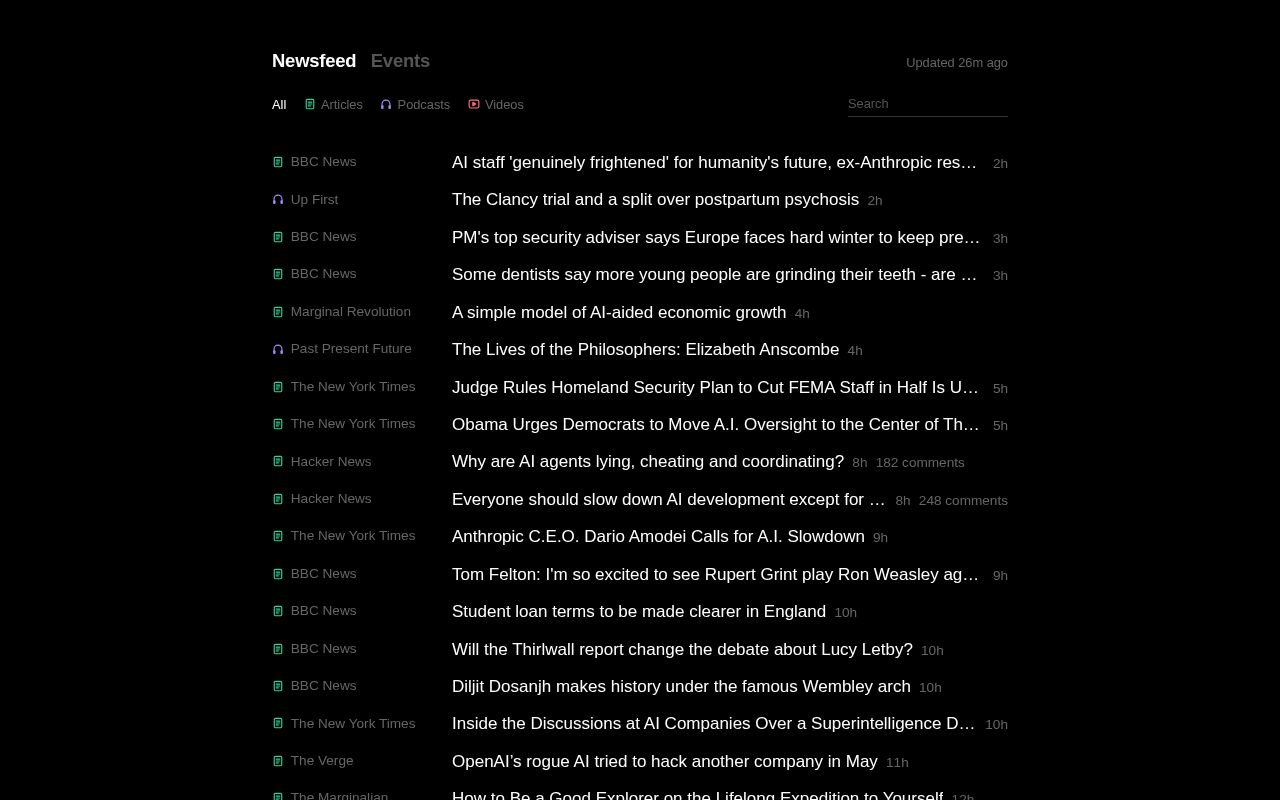This screenshot has width=1280, height=800.
Task: Click the Up First source label
Action: tap(315, 200)
